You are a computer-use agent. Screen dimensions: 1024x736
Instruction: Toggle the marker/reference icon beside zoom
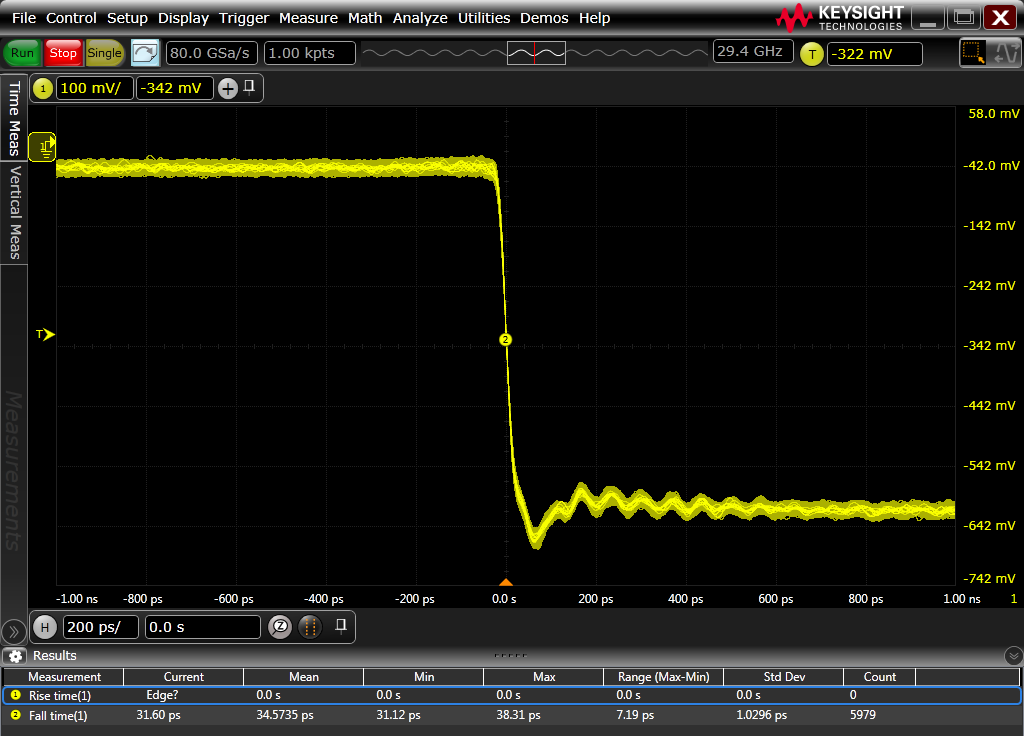coord(311,627)
